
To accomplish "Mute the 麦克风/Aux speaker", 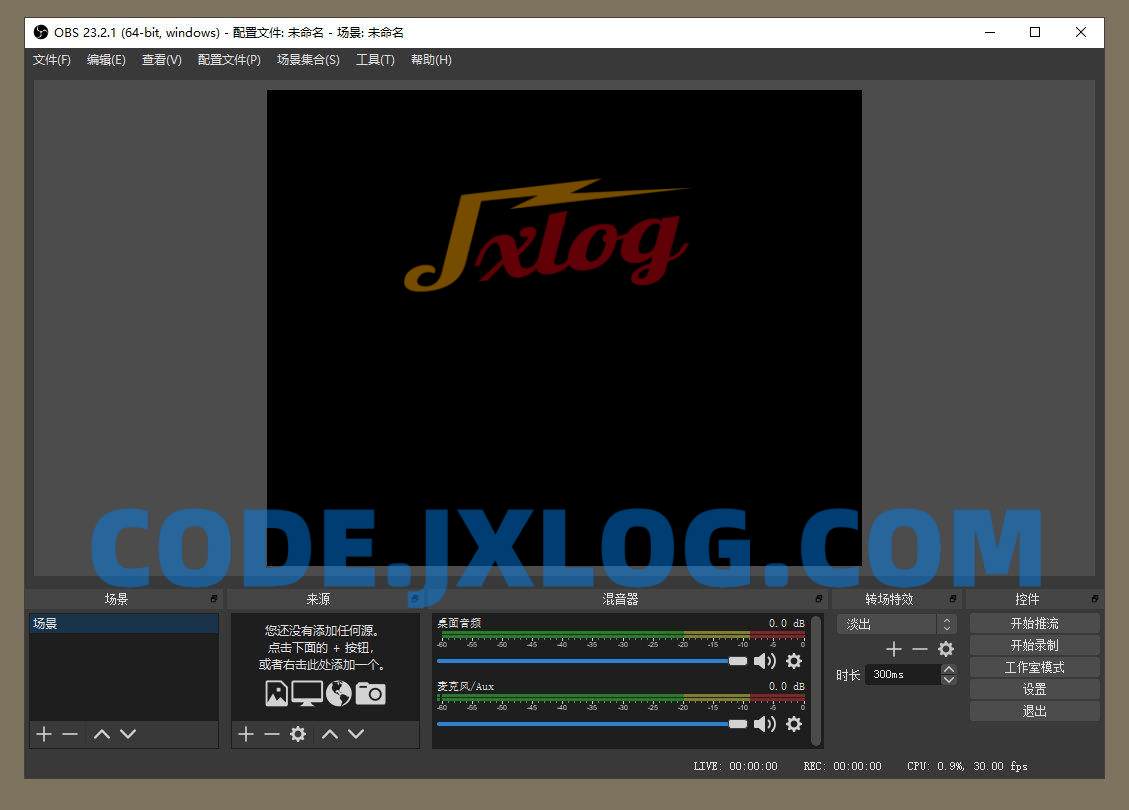I will [x=766, y=724].
